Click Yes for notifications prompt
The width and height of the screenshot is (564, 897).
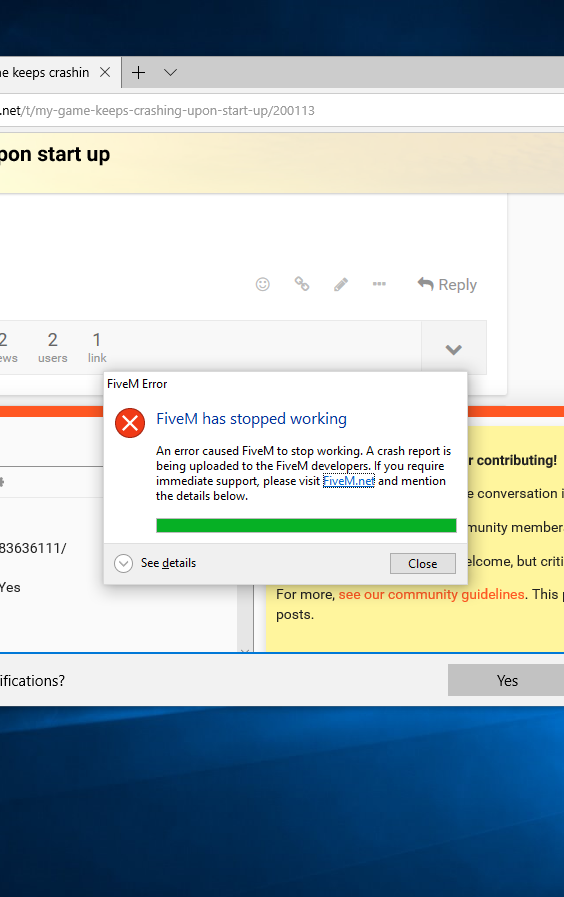point(506,680)
